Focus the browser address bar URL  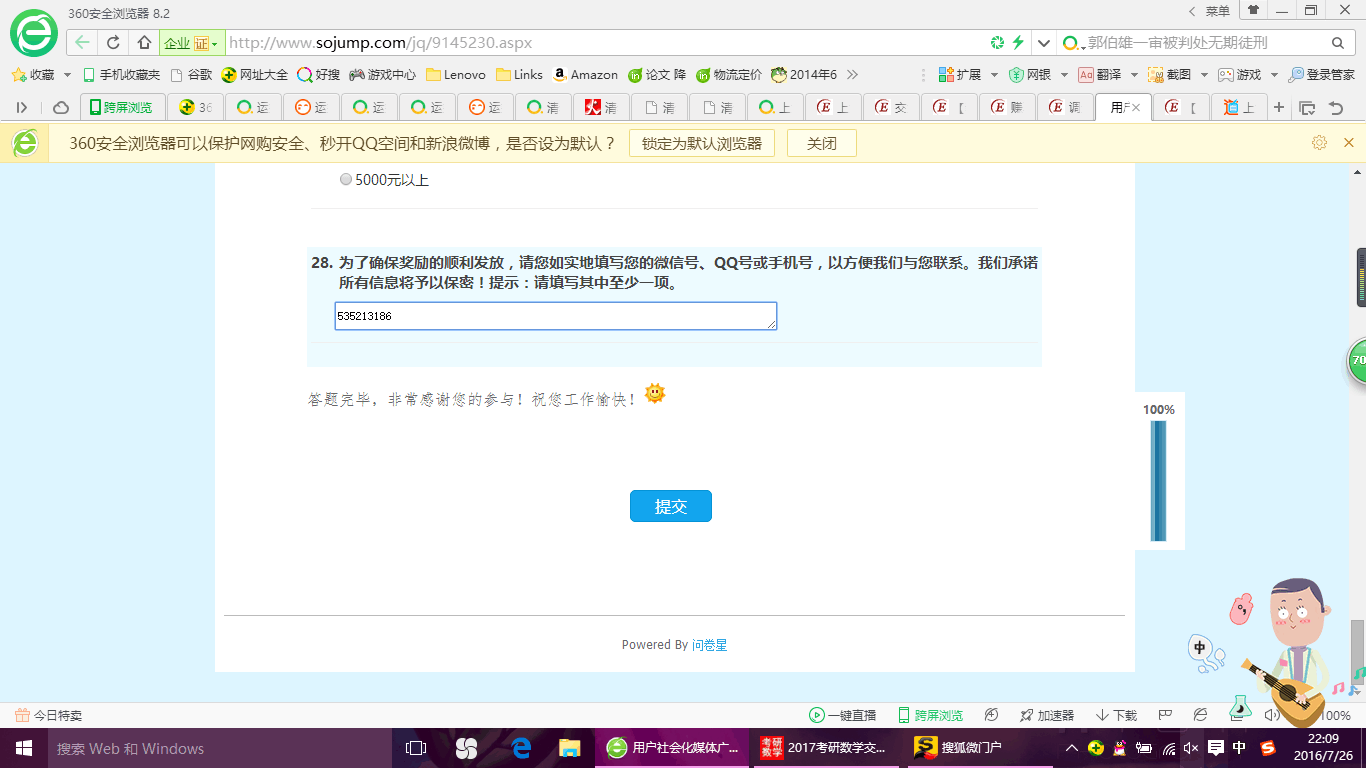[x=605, y=43]
